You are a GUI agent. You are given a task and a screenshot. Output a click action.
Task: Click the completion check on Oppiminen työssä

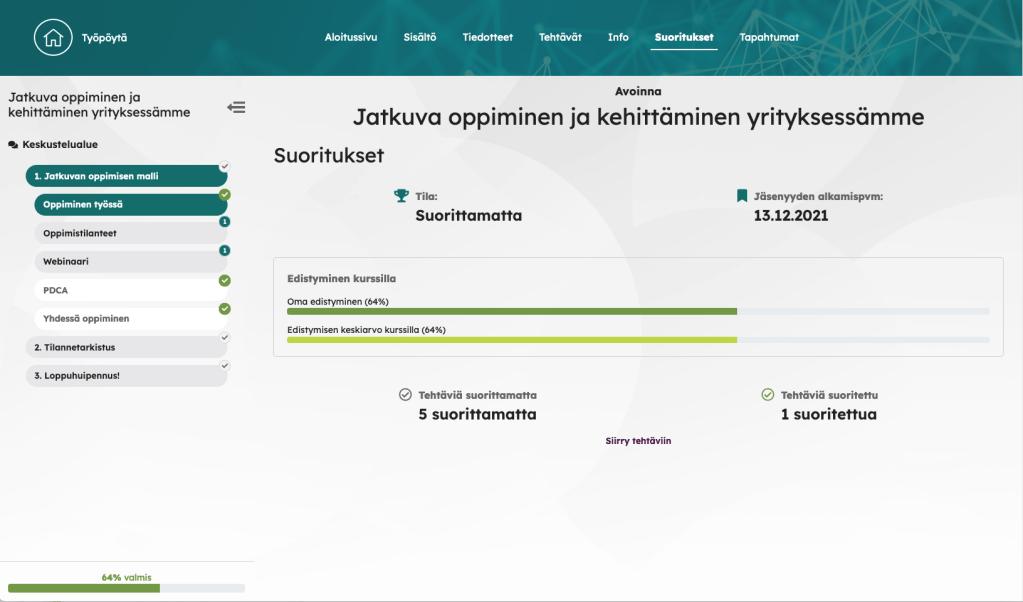225,194
